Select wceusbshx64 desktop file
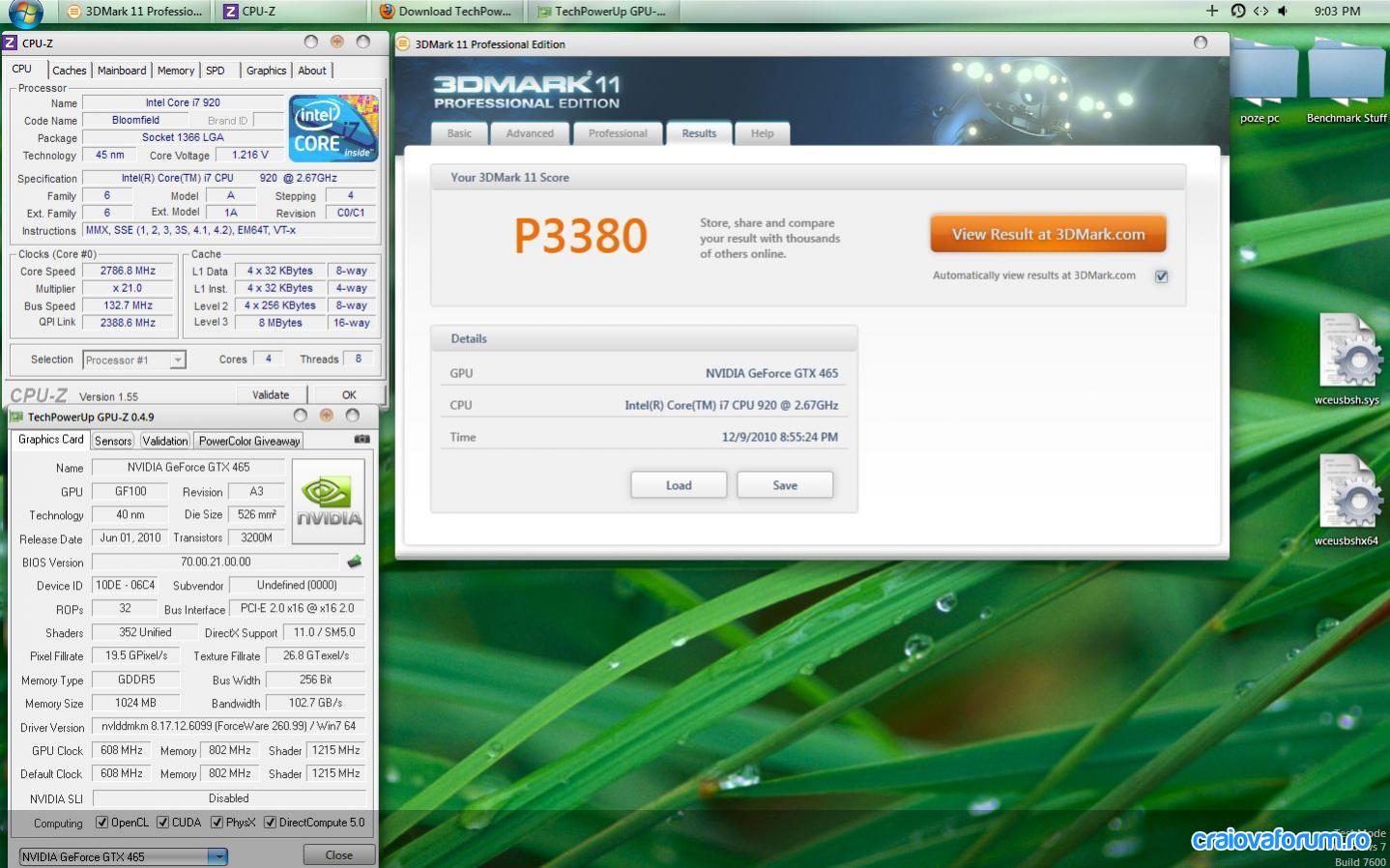Screen dimensions: 1390x868 point(1347,501)
